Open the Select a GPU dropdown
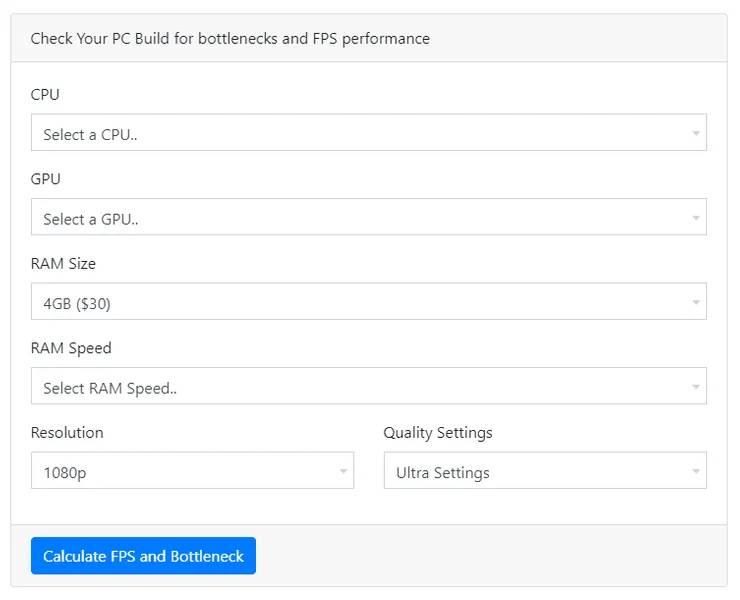740x600 pixels. (369, 217)
